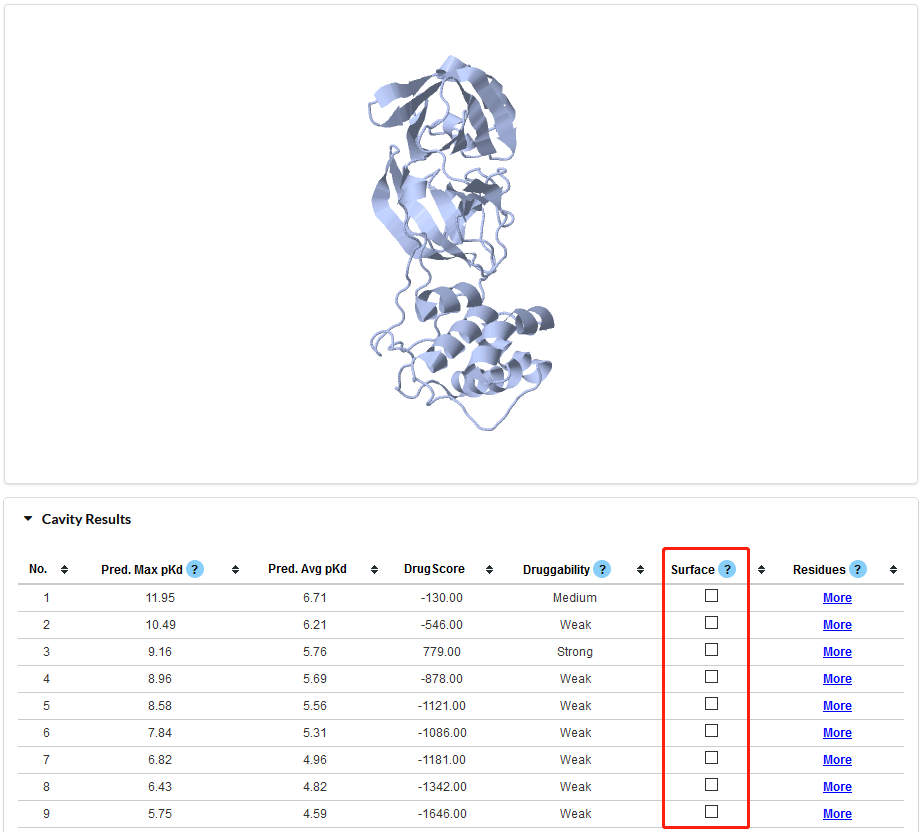
Task: Select the Pred. Max pKd value 11.95
Action: [161, 598]
